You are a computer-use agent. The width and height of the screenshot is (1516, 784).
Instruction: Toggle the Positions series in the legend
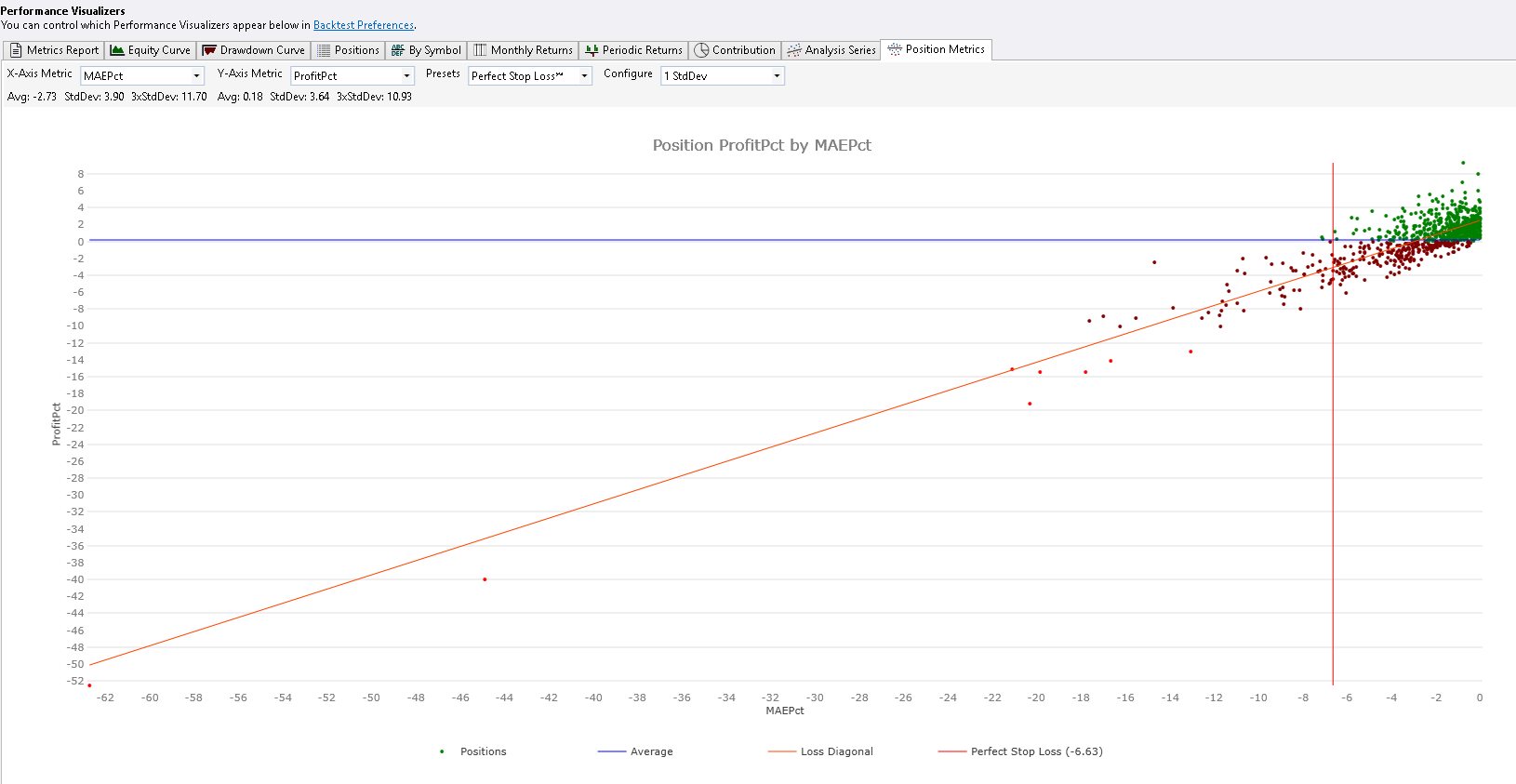[483, 751]
